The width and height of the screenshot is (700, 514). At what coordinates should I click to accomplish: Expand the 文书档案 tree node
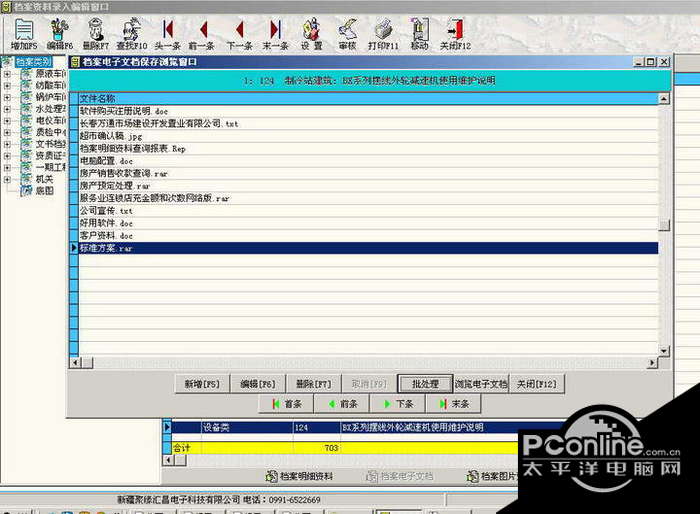click(7, 144)
